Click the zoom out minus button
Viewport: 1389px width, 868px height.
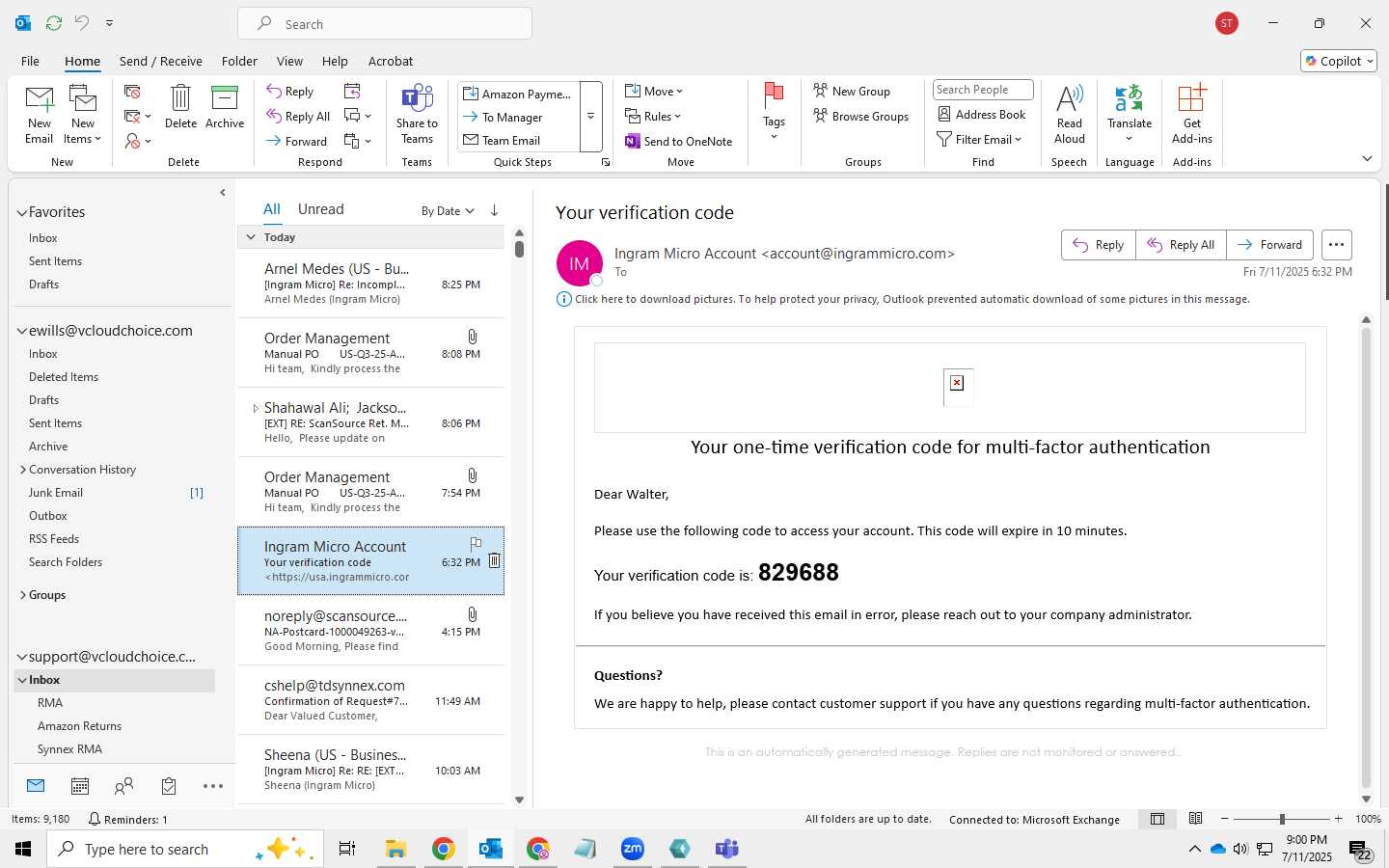pyautogui.click(x=1225, y=819)
